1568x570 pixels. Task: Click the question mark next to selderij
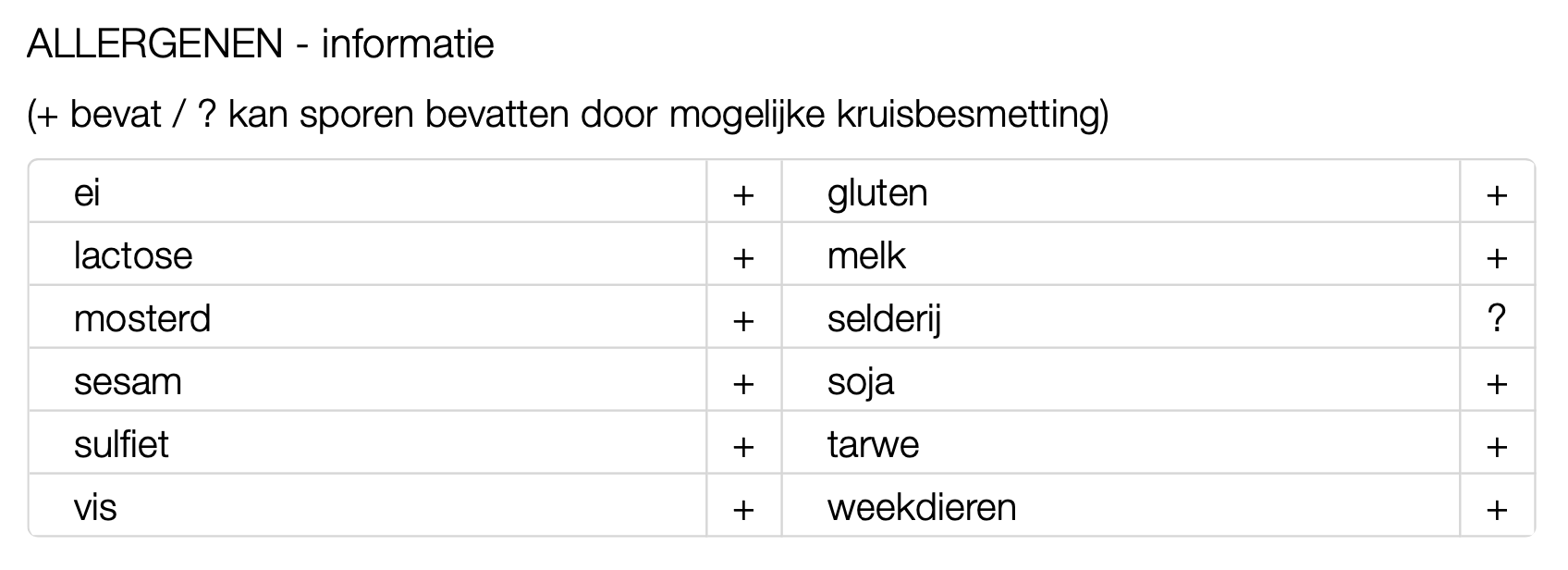coord(1498,319)
